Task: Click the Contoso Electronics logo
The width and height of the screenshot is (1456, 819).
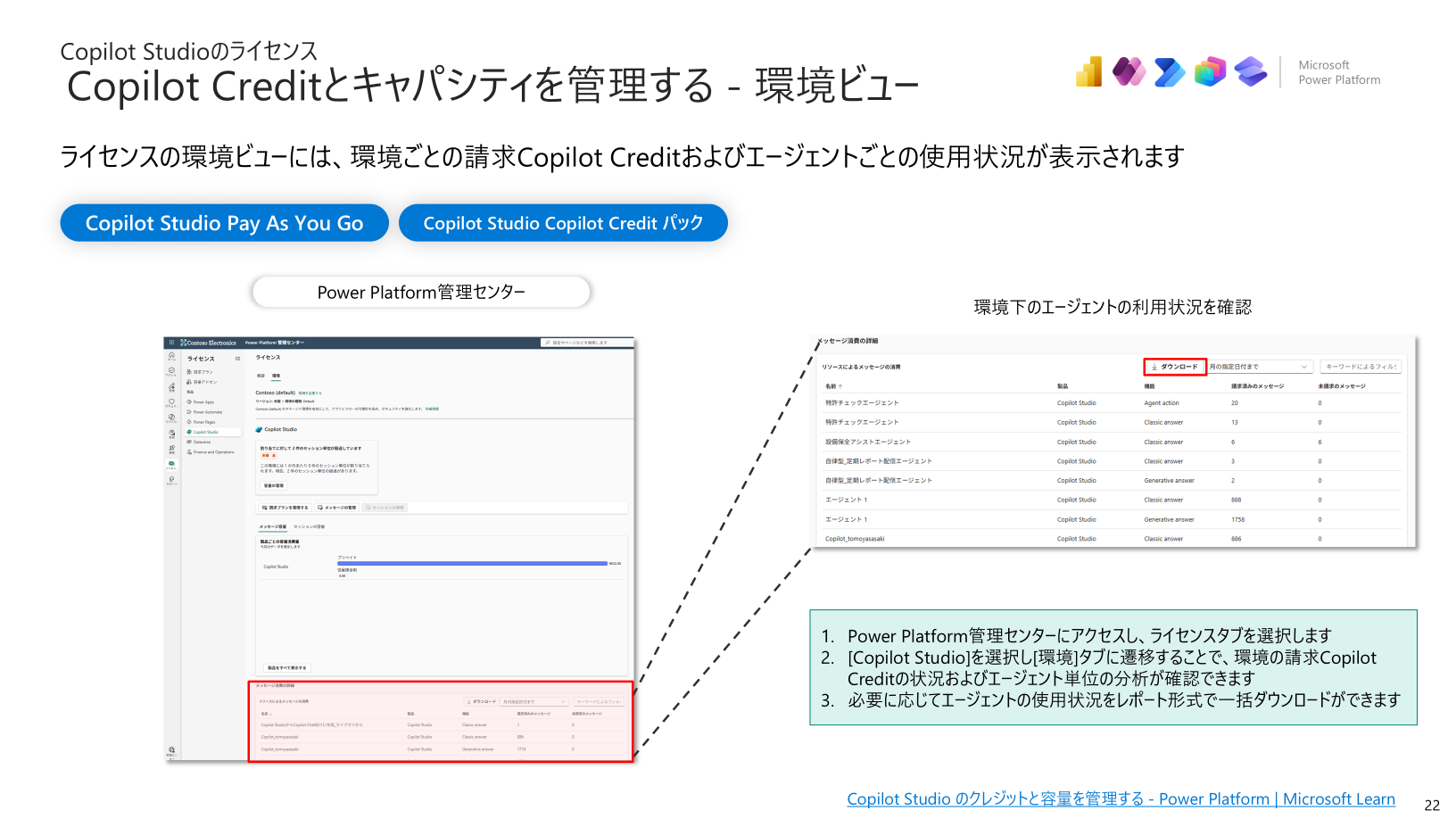Action: coord(209,343)
